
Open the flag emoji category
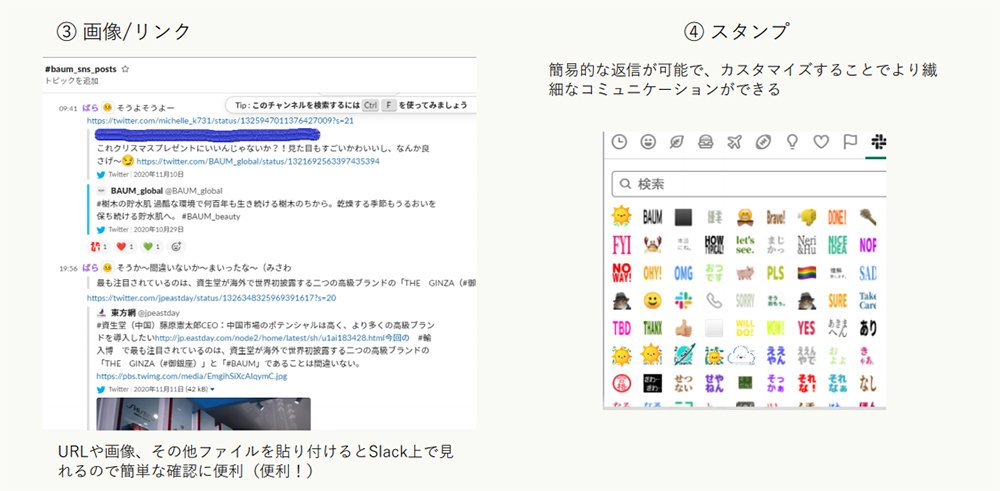(850, 142)
